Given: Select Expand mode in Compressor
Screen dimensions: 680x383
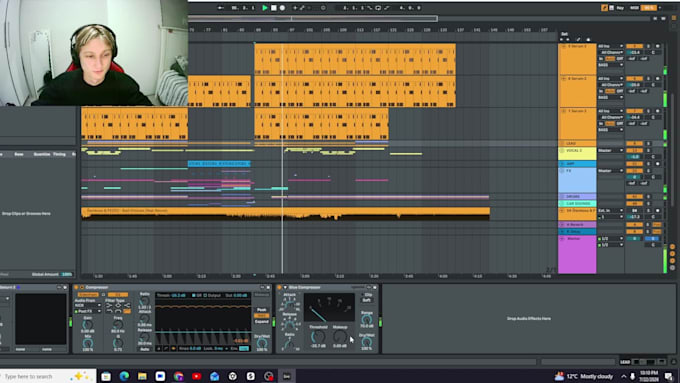Looking at the screenshot, I should point(262,321).
